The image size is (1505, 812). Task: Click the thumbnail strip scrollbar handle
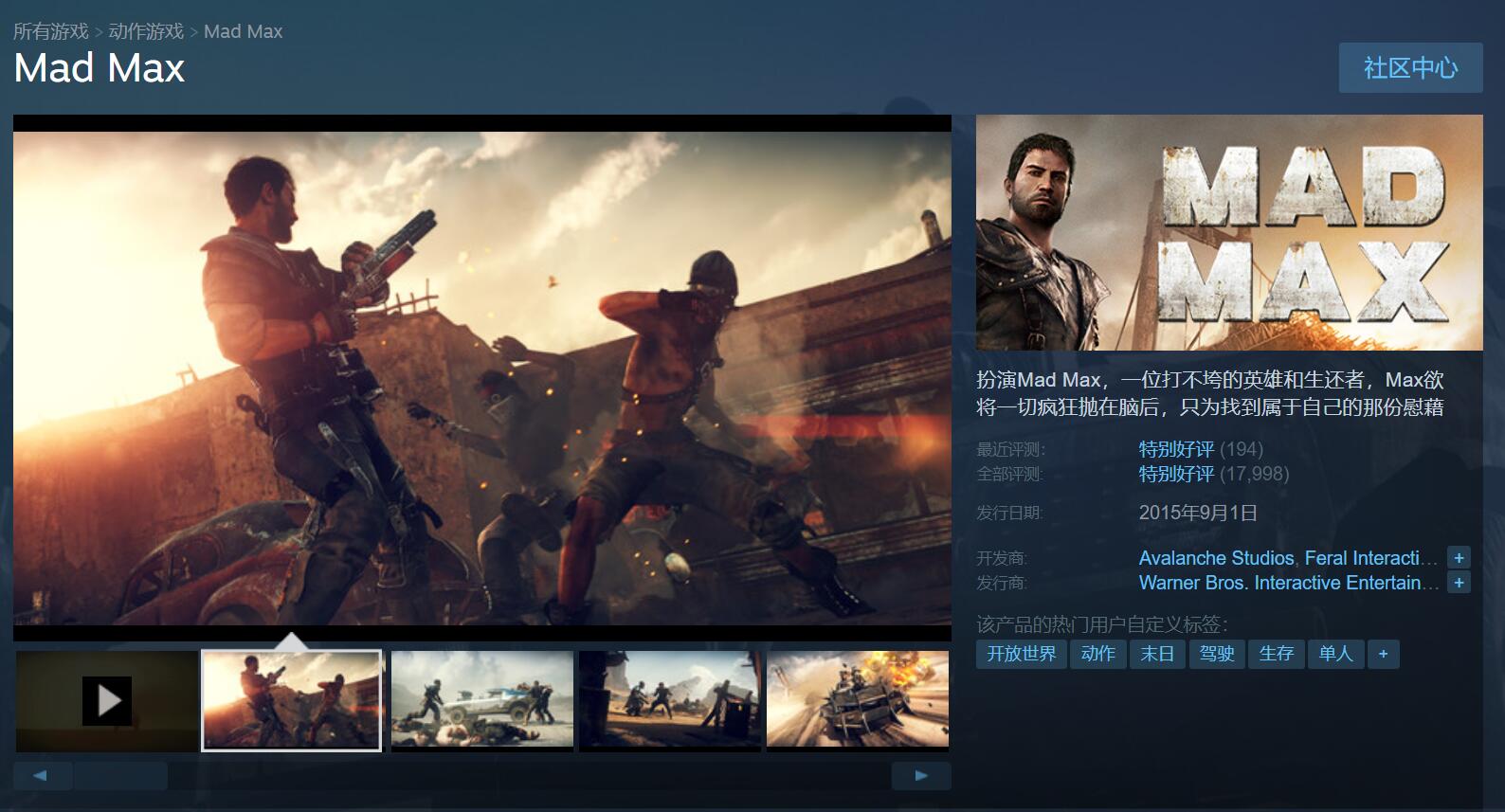[x=120, y=776]
